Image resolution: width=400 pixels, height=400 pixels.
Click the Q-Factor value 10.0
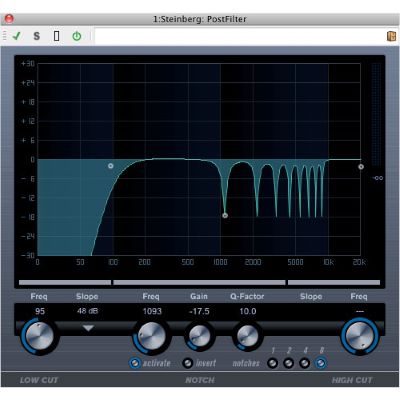click(248, 311)
